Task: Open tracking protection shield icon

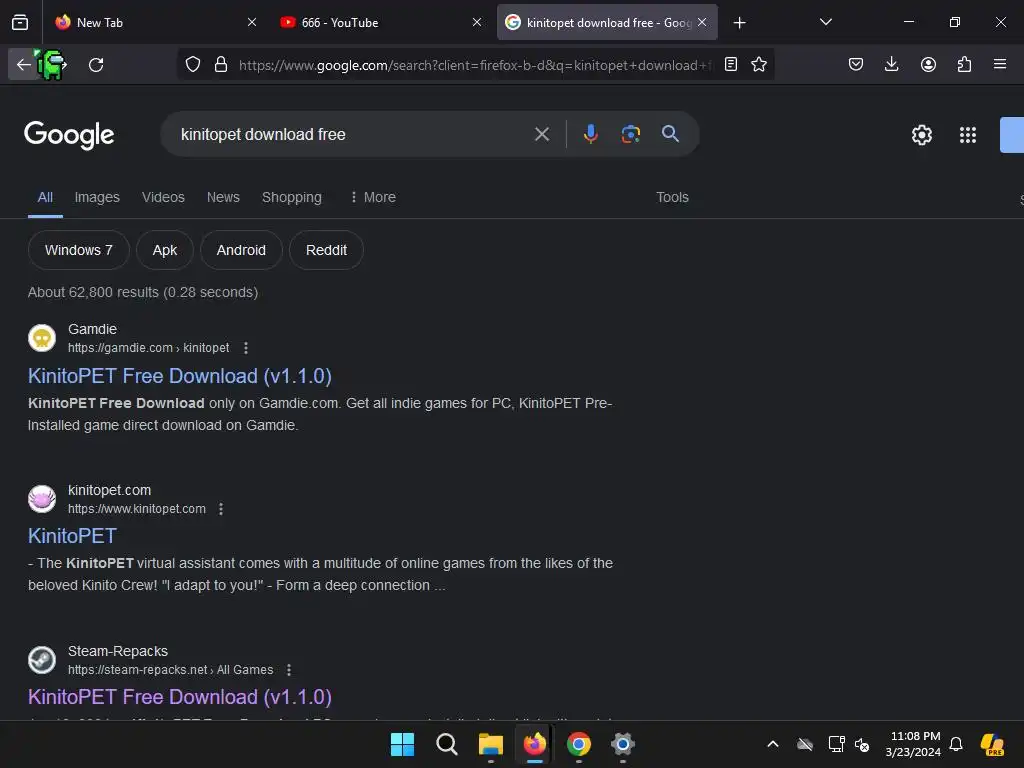Action: [193, 65]
